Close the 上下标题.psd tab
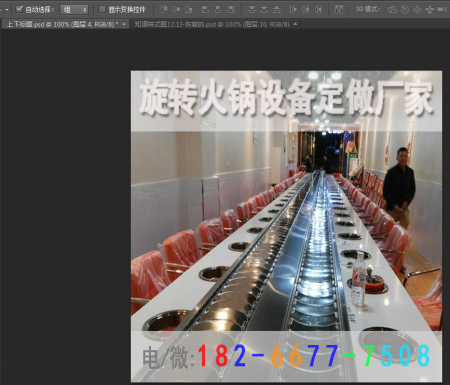The height and width of the screenshot is (385, 450). [124, 24]
